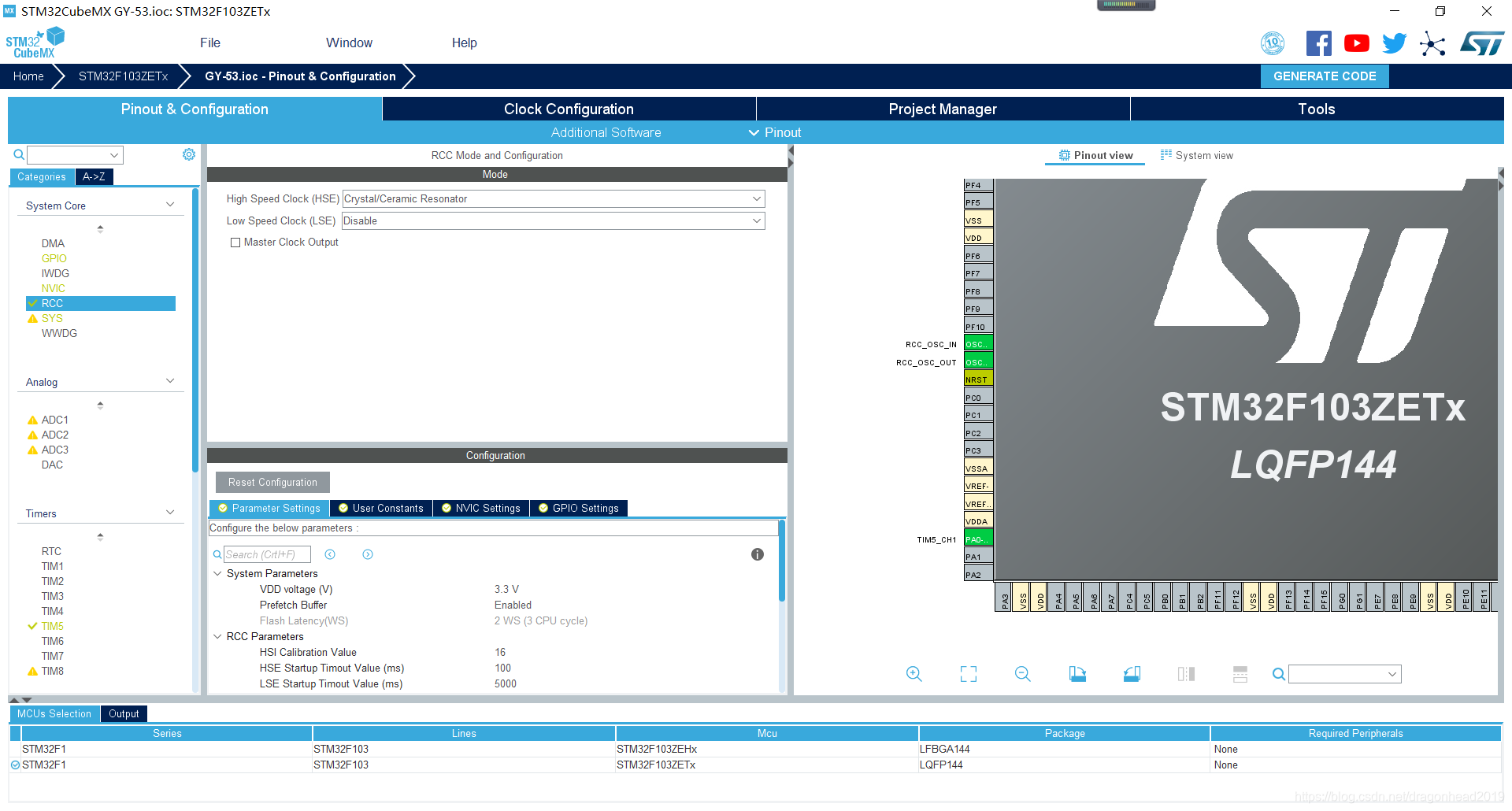Switch to the Clock Configuration tab
Image resolution: width=1512 pixels, height=811 pixels.
pyautogui.click(x=569, y=109)
